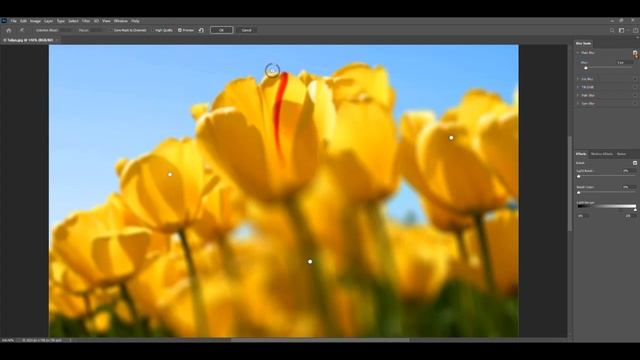This screenshot has height=360, width=640.
Task: Click the Light Range maximum value field
Action: [x=630, y=216]
